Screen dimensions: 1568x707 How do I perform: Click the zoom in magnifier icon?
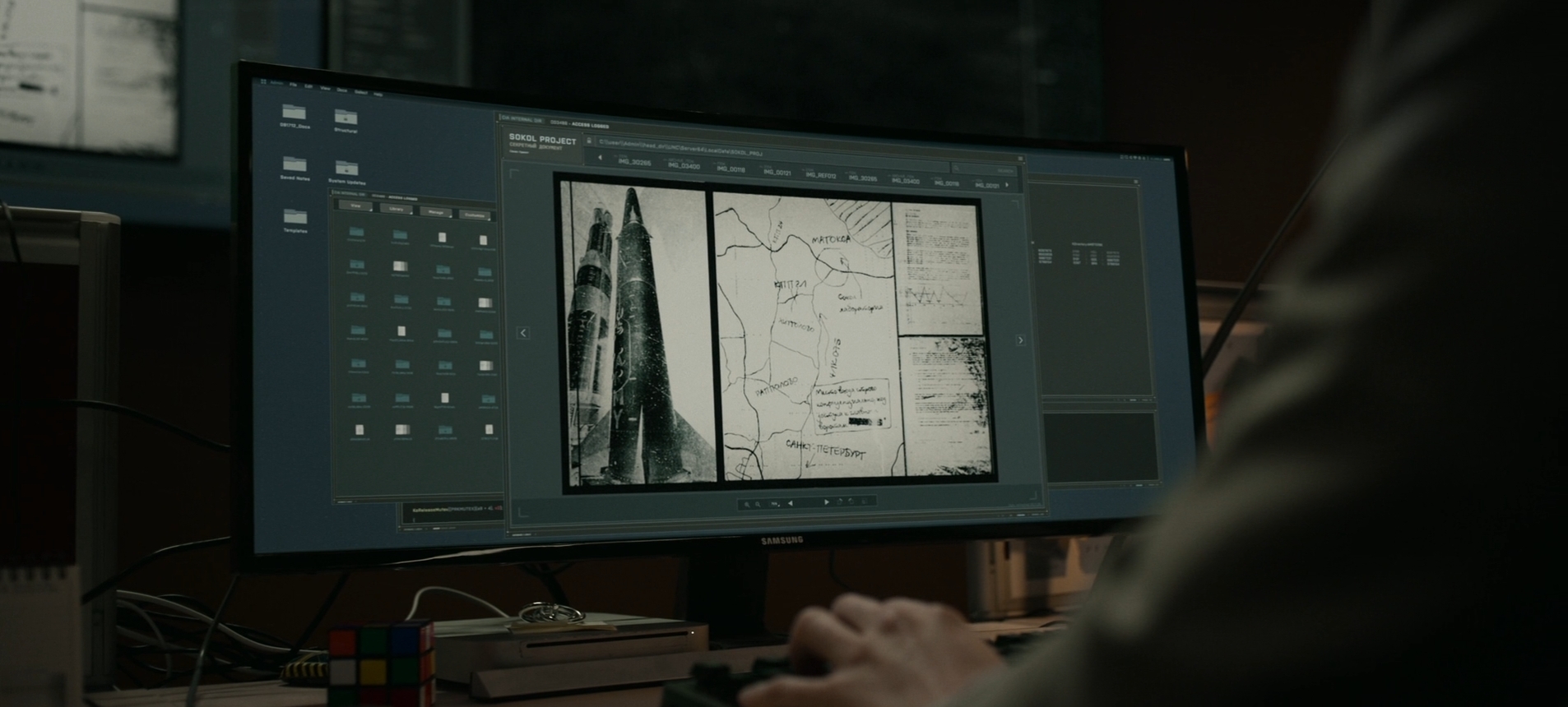coord(747,504)
